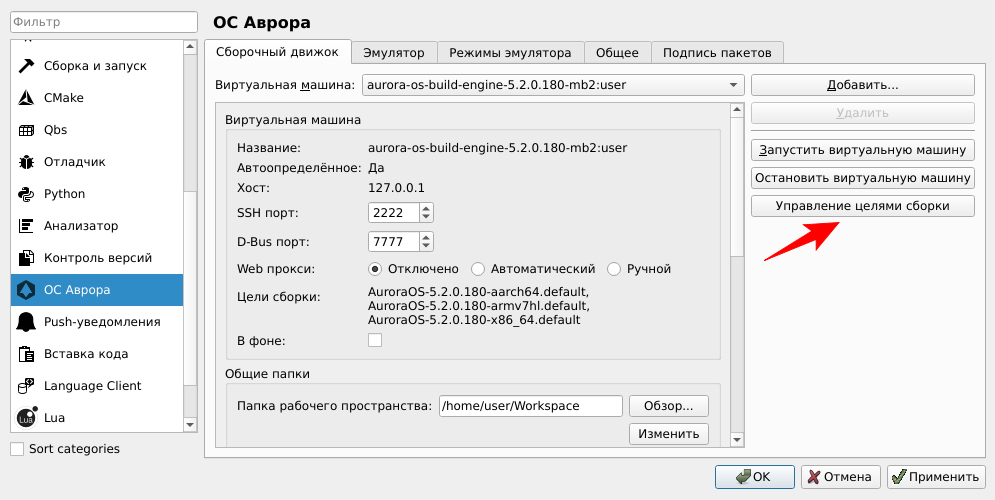Decrease the D-Bus порт spinner value
This screenshot has width=995, height=500.
(x=427, y=246)
